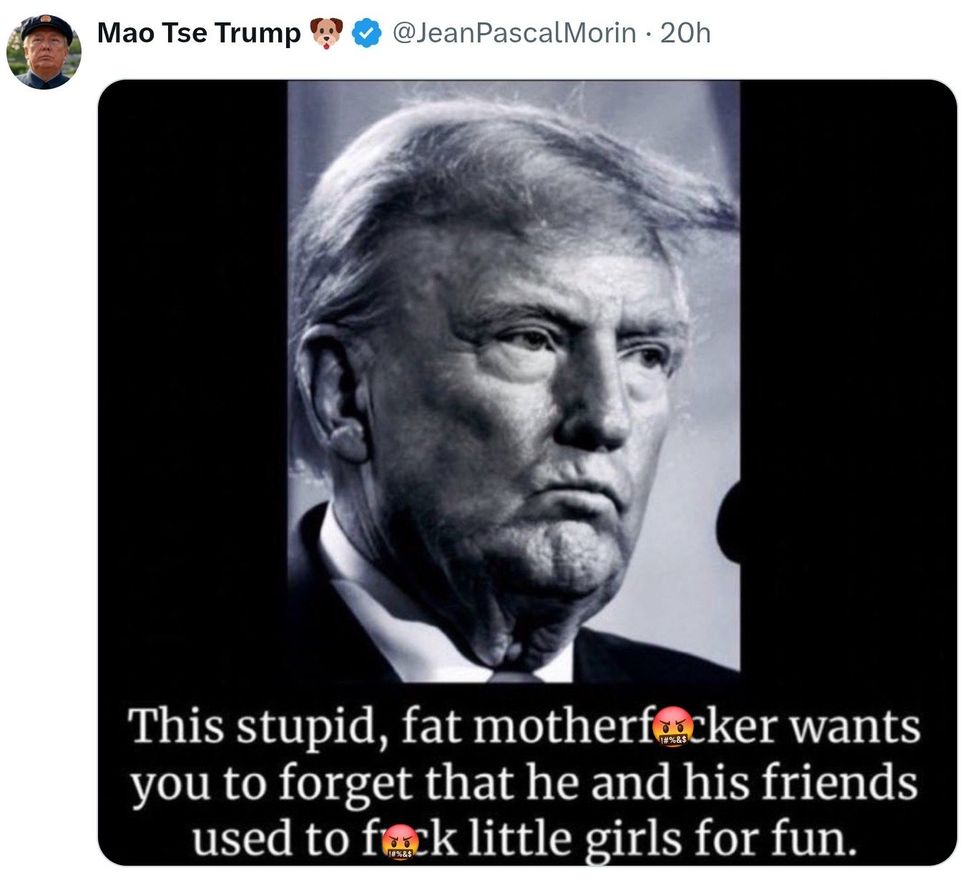Click the dark semicircle notch on the photo edge

pyautogui.click(x=729, y=522)
